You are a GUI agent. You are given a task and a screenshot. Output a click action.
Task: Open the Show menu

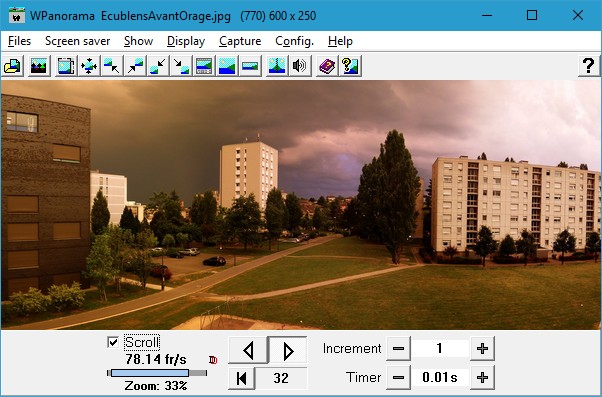139,41
